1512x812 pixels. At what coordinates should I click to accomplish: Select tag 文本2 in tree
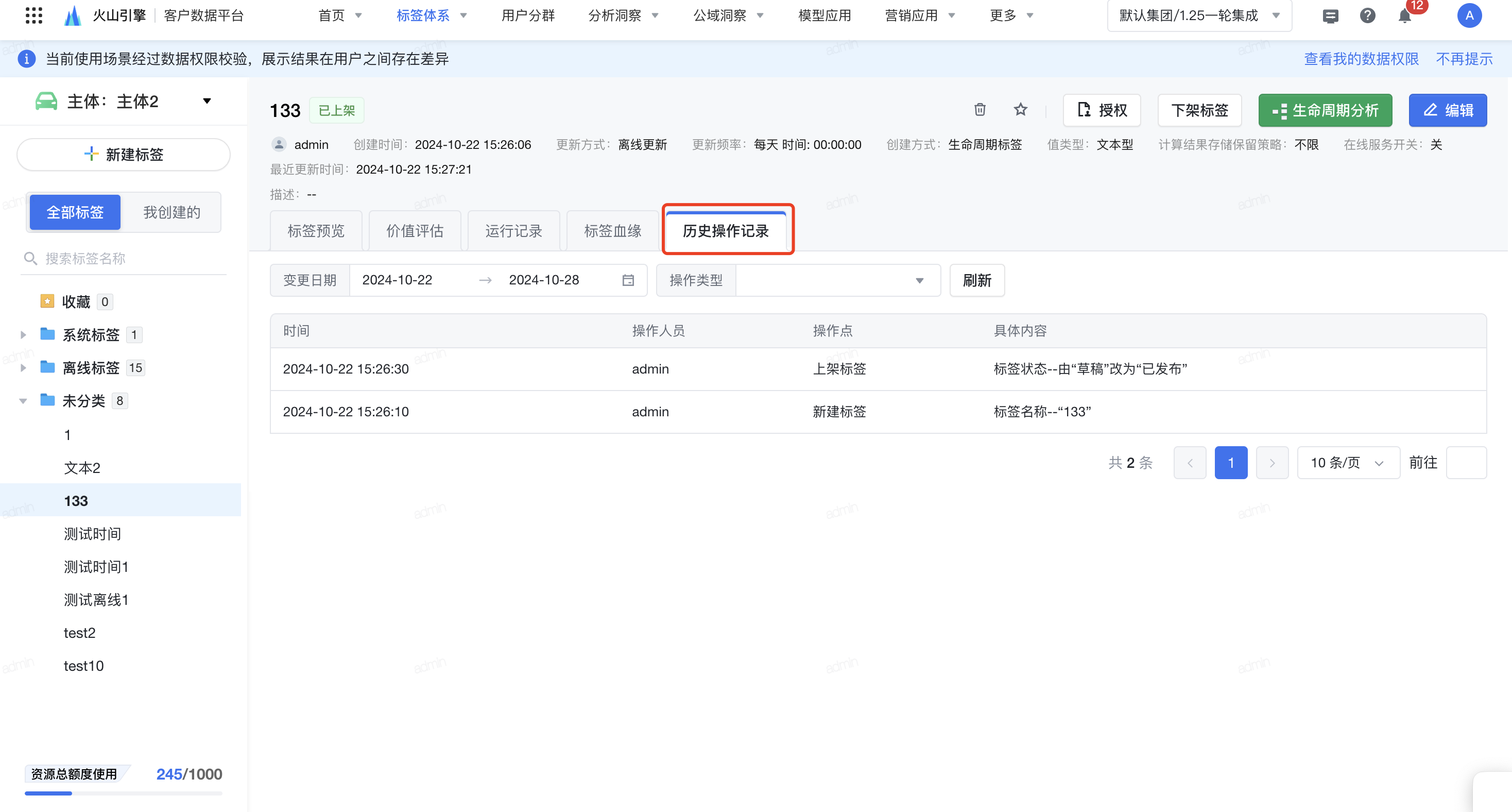click(82, 468)
